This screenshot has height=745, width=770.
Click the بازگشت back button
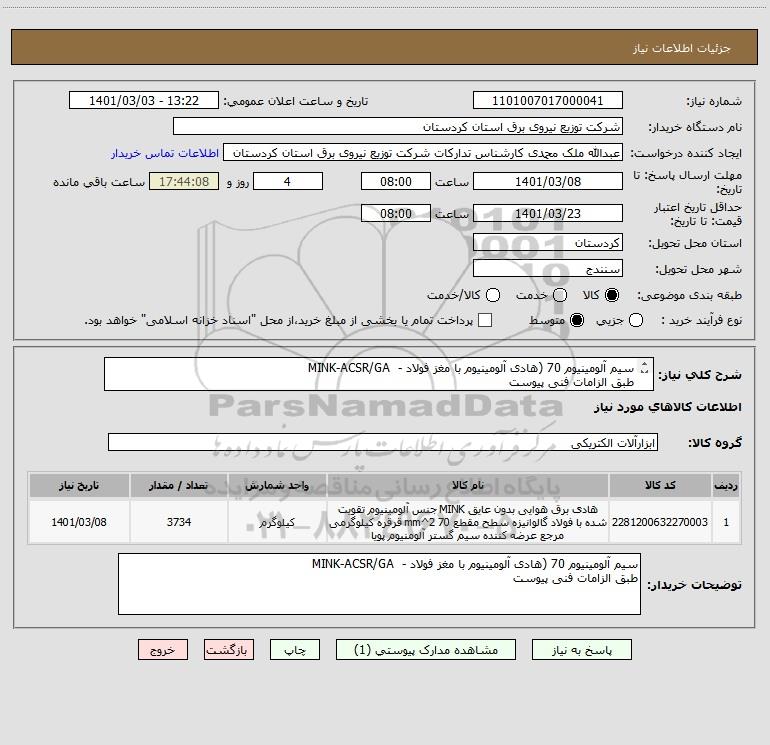click(x=229, y=650)
